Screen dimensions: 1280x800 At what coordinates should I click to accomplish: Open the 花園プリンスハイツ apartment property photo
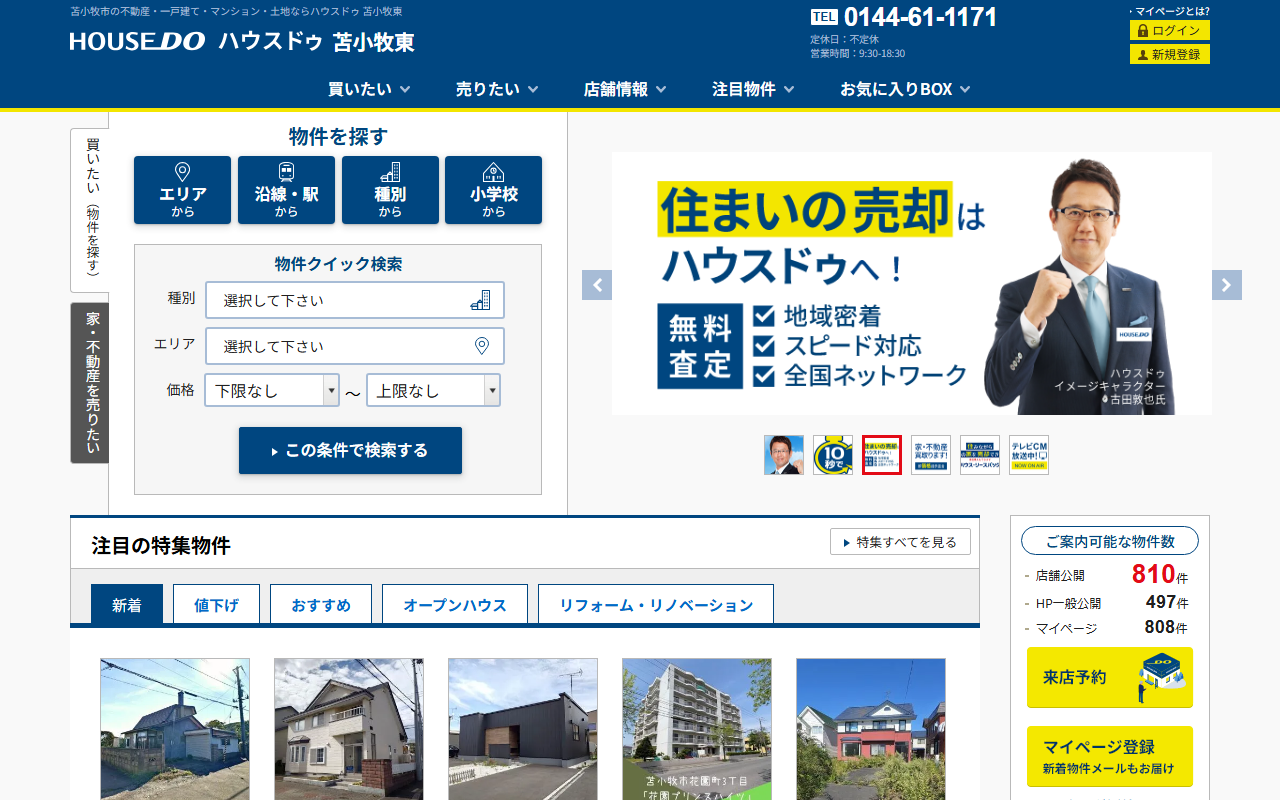(697, 729)
